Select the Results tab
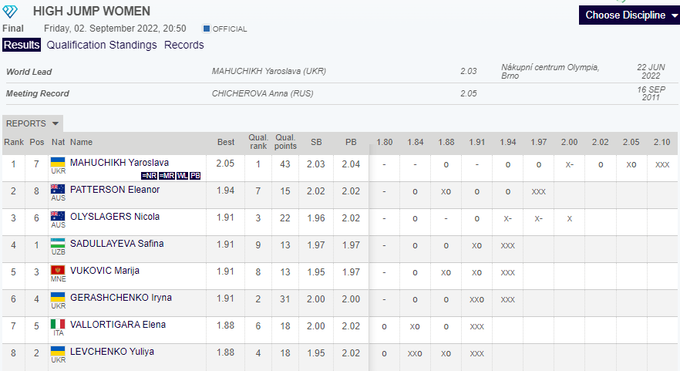This screenshot has height=371, width=680. 22,45
